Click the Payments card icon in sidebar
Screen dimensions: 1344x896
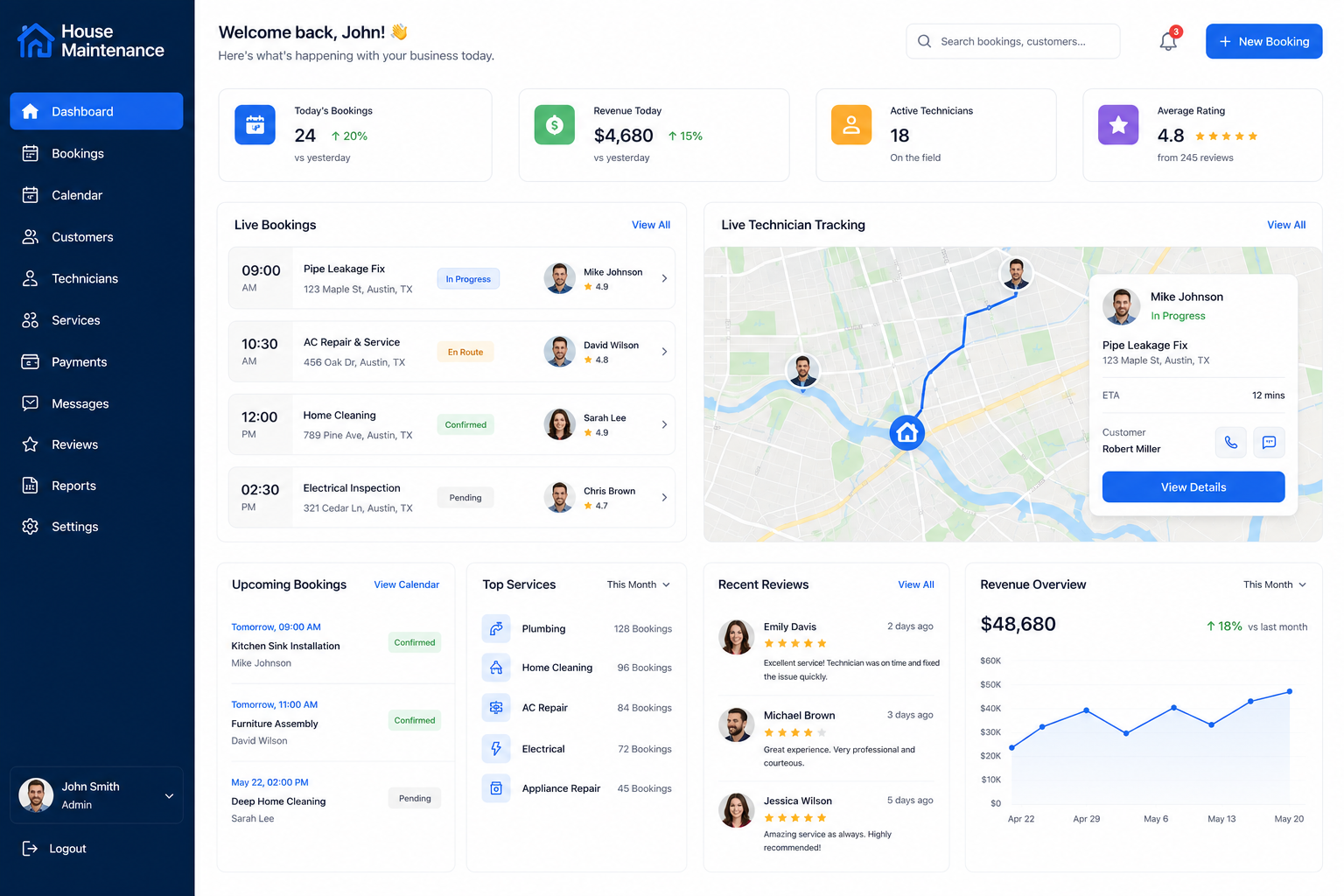pyautogui.click(x=30, y=361)
